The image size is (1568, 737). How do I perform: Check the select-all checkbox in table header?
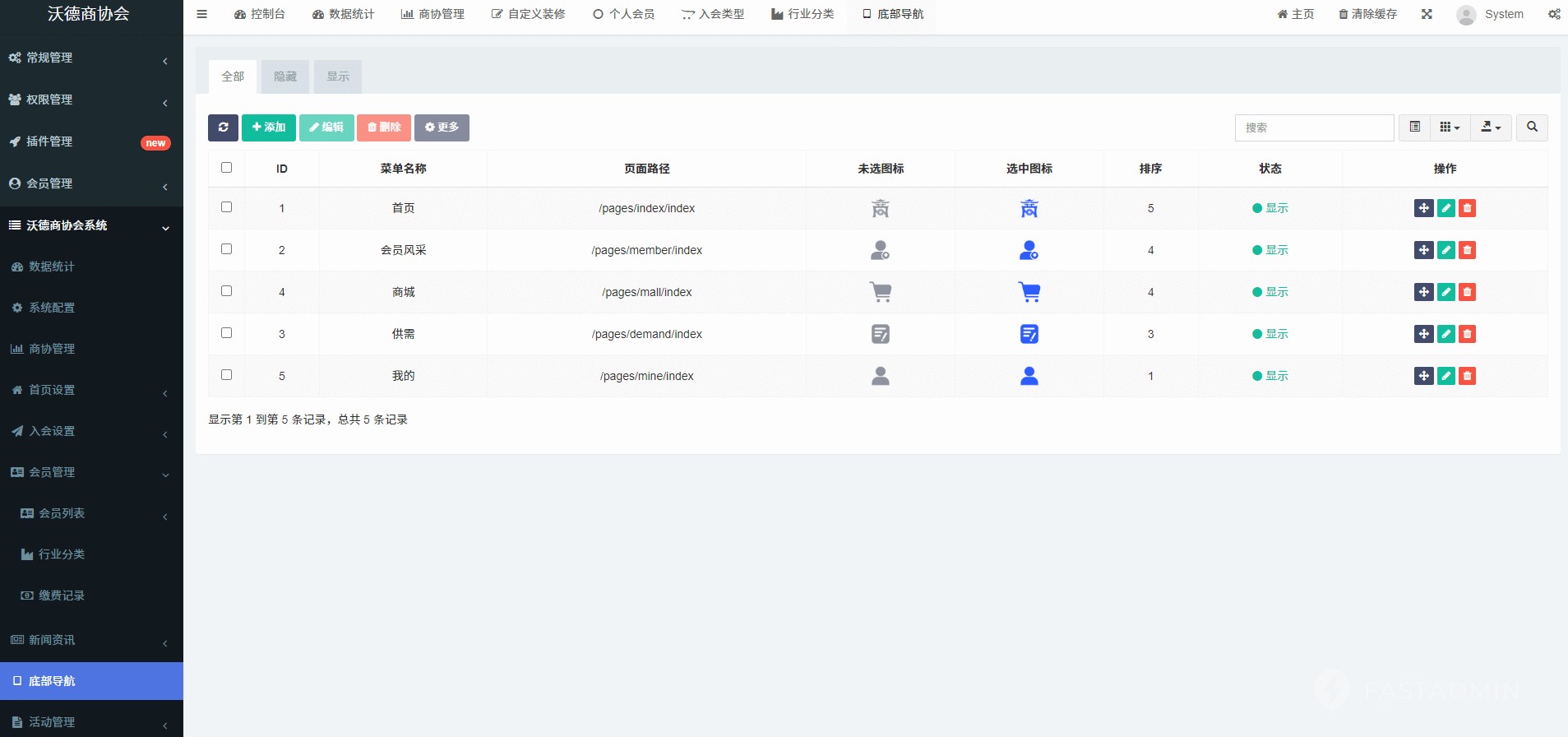[227, 168]
